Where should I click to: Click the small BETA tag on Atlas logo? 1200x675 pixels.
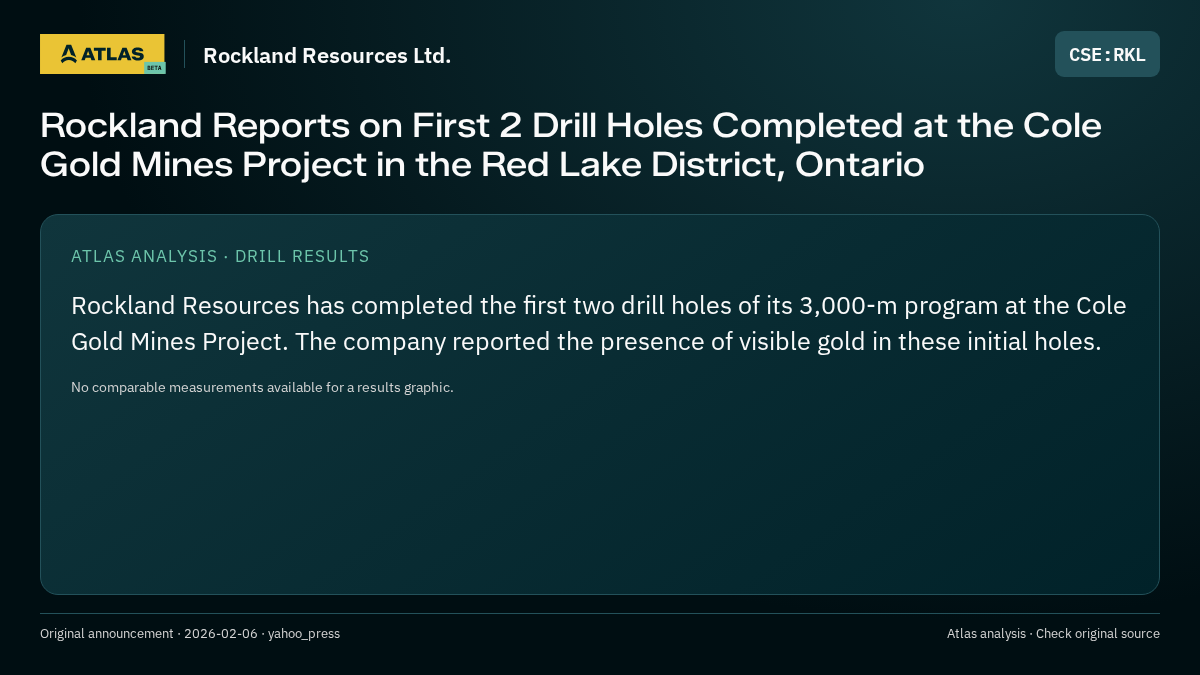[x=154, y=68]
